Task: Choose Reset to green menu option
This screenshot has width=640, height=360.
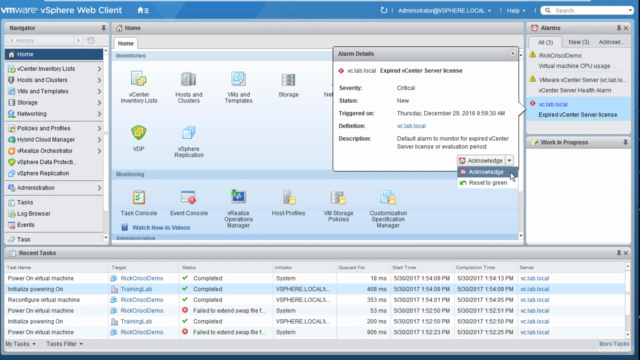Action: tap(487, 182)
